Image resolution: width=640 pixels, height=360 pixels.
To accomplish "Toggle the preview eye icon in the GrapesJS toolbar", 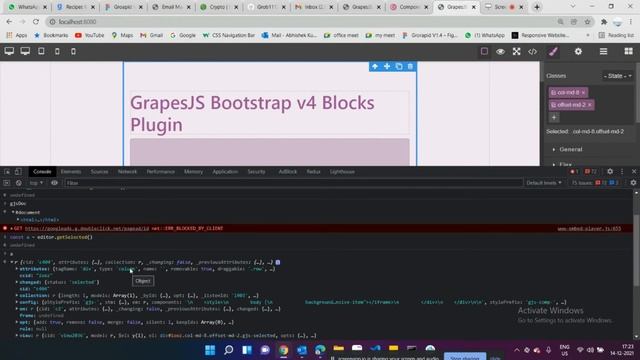I will (x=500, y=51).
